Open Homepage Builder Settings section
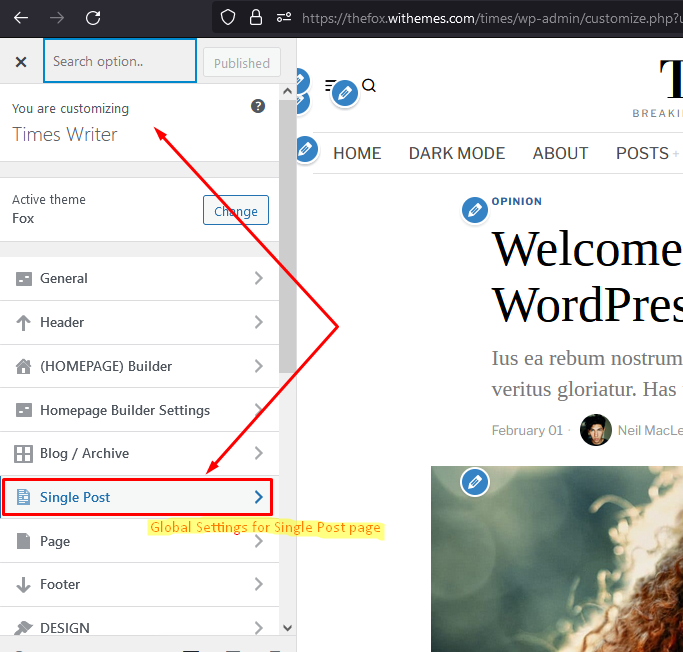The image size is (683, 652). click(x=139, y=410)
